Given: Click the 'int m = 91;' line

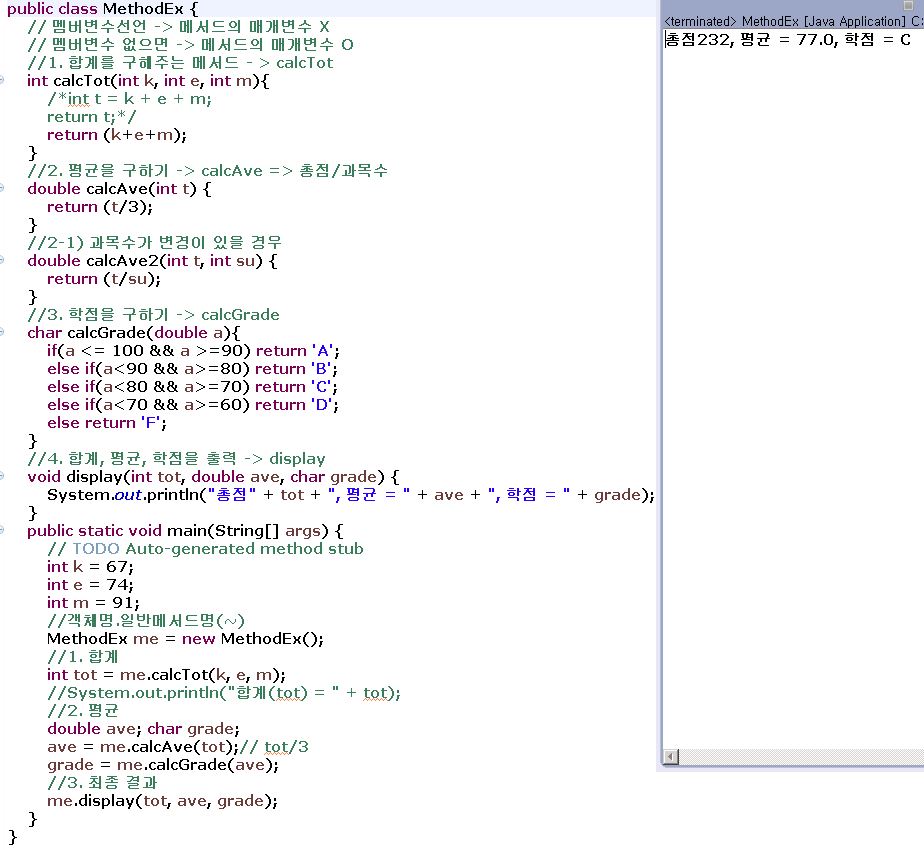Looking at the screenshot, I should 93,602.
